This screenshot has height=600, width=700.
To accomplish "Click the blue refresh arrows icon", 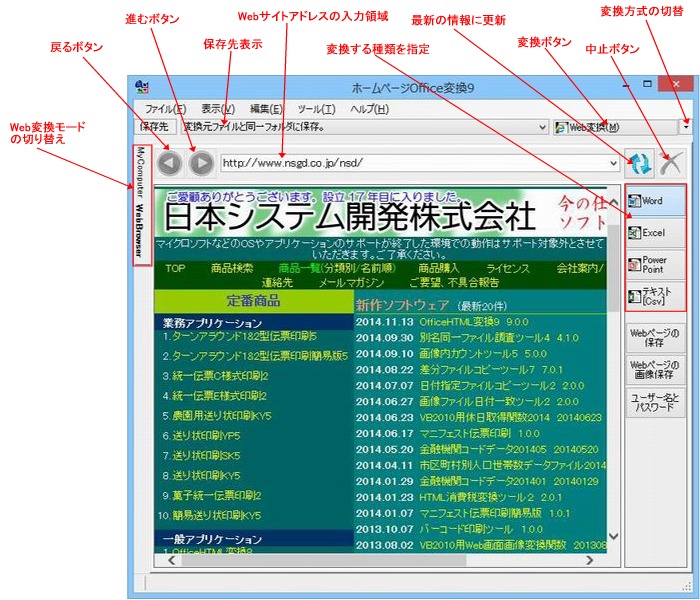I will [x=640, y=163].
